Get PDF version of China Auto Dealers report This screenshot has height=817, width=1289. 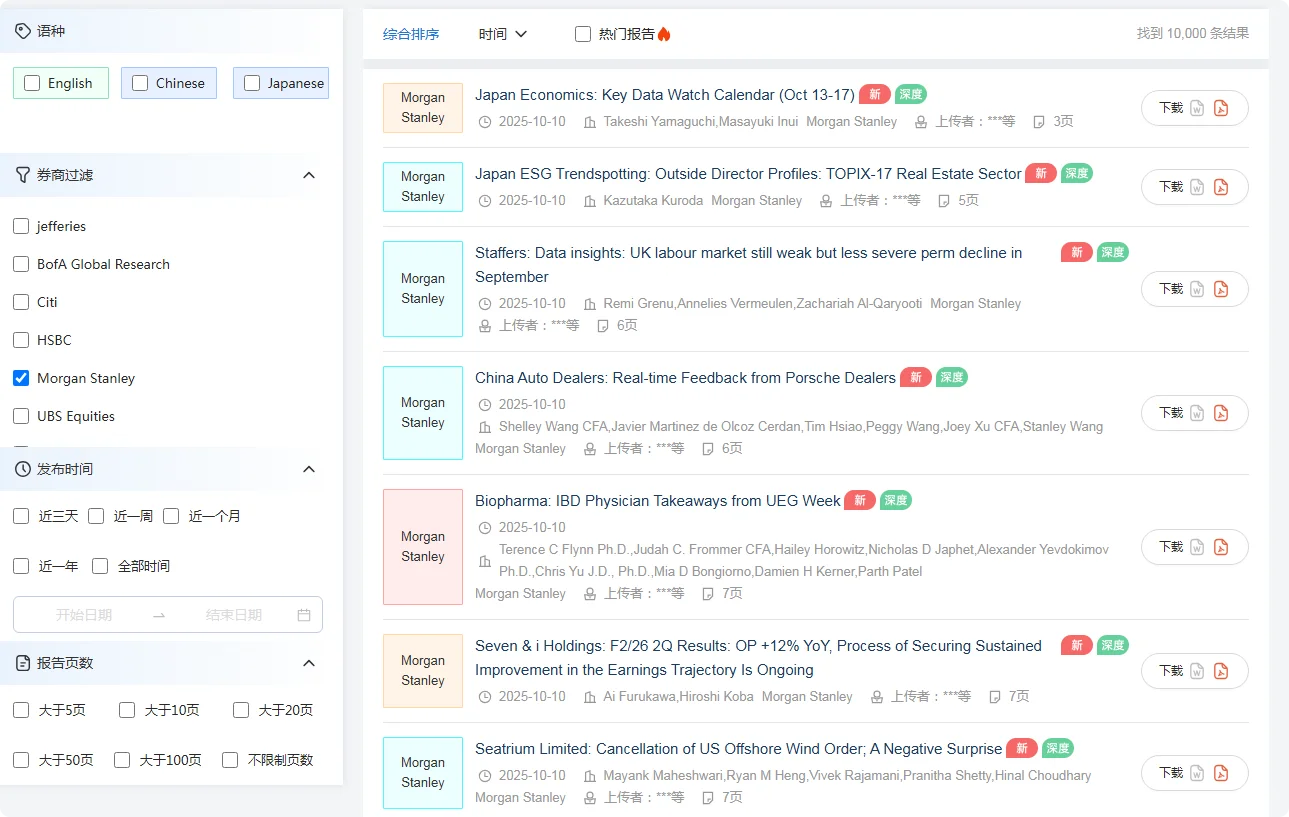(x=1221, y=413)
